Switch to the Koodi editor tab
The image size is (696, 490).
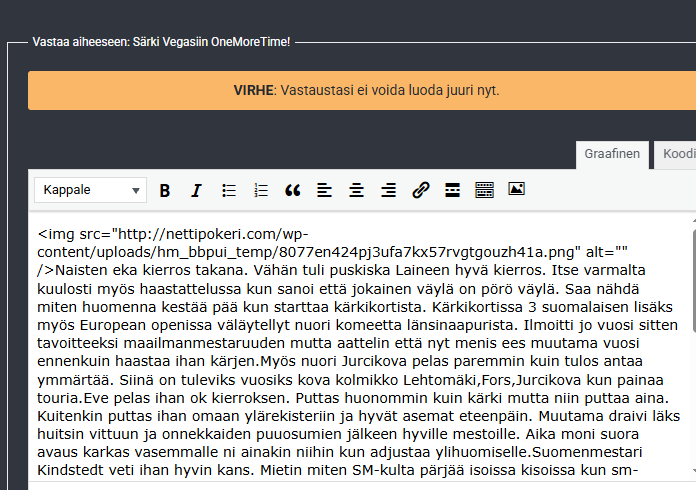pyautogui.click(x=676, y=154)
